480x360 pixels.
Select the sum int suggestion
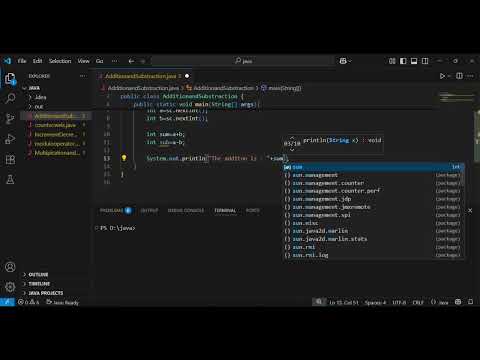click(373, 167)
